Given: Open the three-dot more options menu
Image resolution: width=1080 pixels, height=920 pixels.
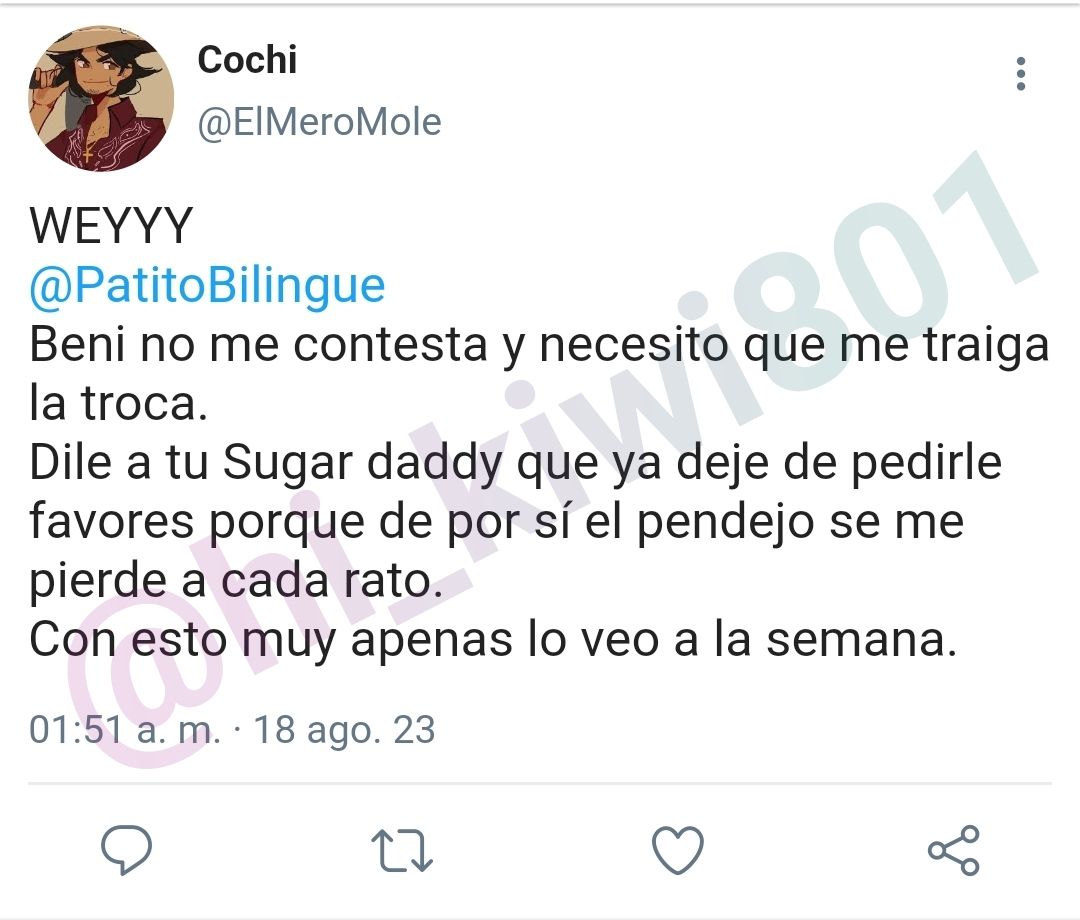Looking at the screenshot, I should click(x=1021, y=74).
